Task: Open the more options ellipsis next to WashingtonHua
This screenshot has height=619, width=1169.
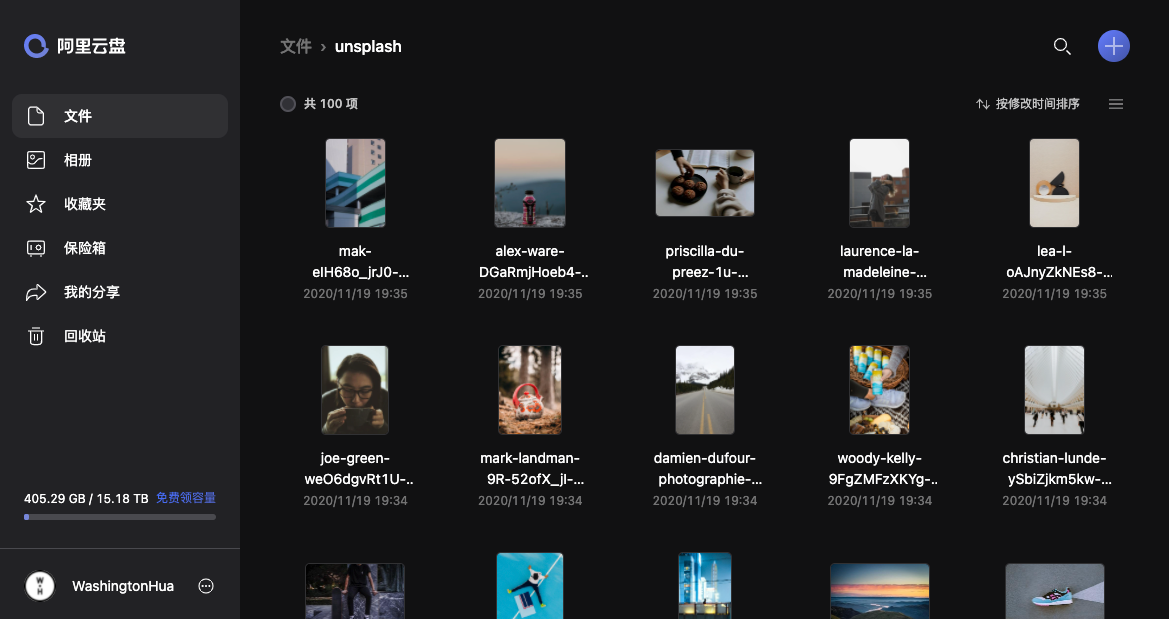Action: tap(207, 586)
